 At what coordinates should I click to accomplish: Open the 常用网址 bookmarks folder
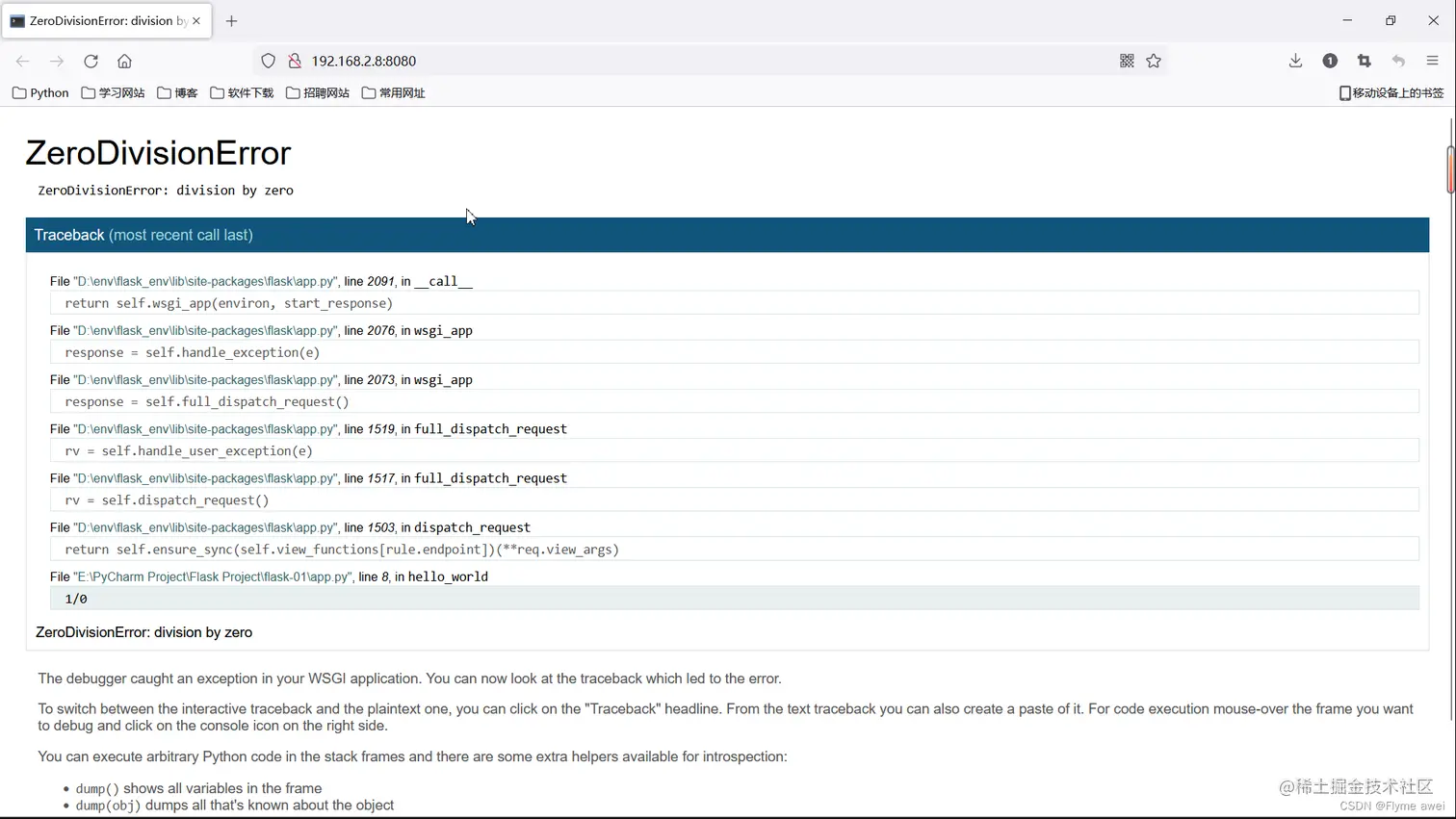click(x=393, y=92)
